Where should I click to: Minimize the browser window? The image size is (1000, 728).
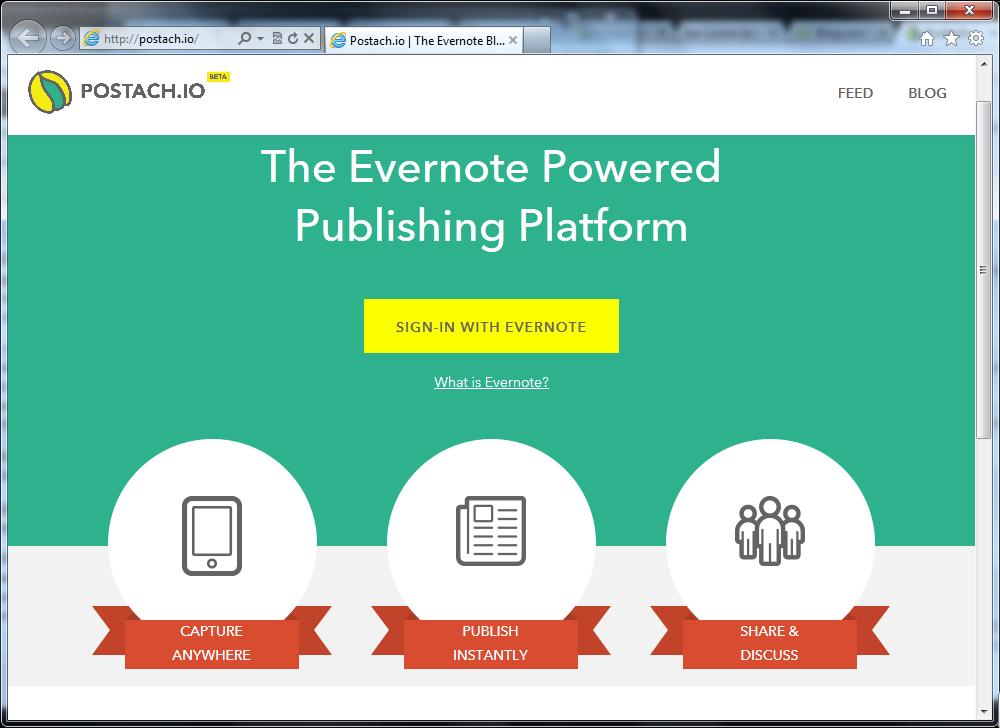coord(904,10)
